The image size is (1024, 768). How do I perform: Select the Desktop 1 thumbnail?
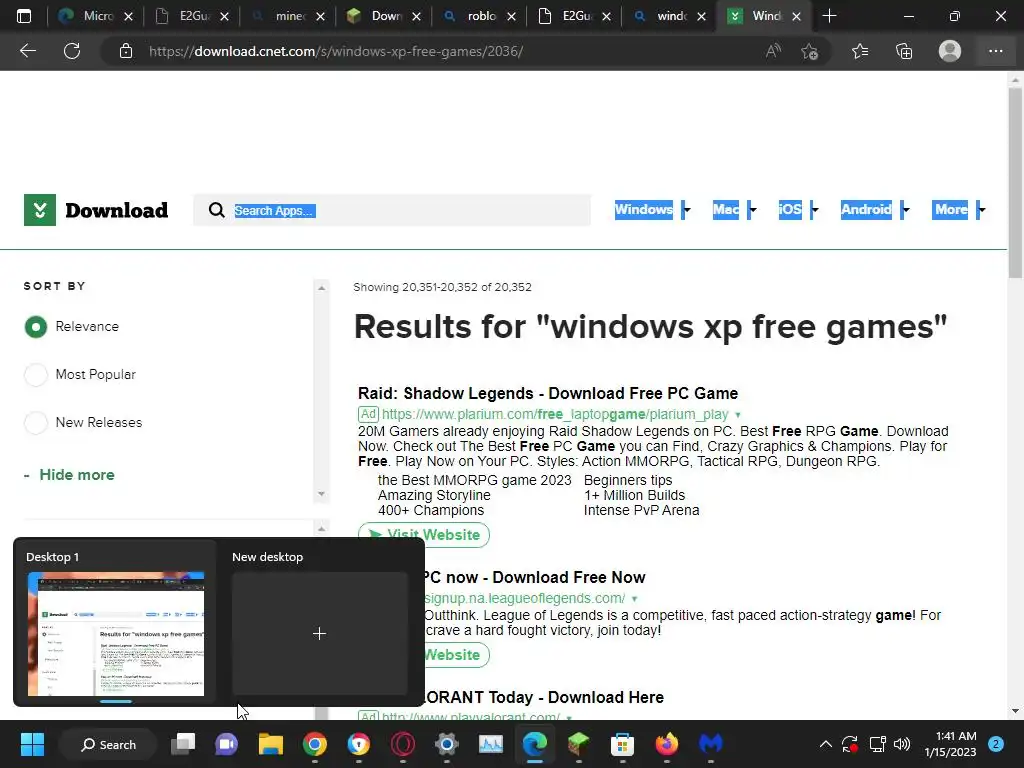point(116,633)
